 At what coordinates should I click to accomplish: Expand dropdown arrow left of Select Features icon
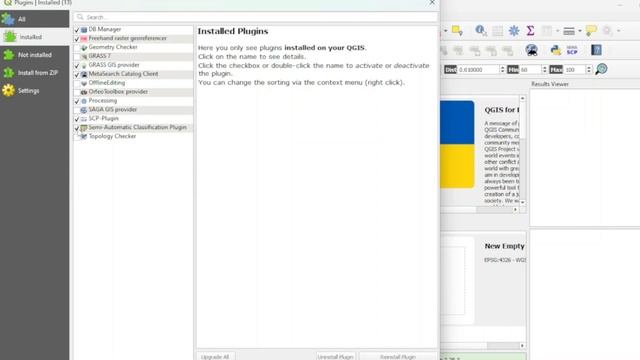click(x=445, y=31)
